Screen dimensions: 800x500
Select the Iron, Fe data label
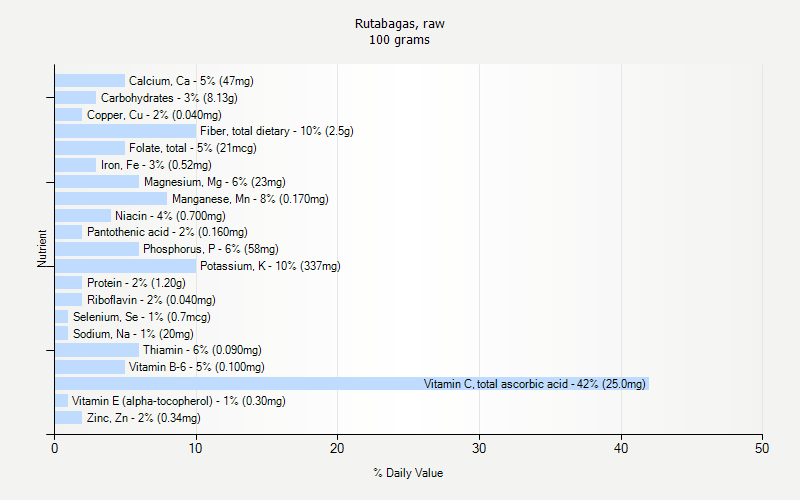click(x=156, y=165)
